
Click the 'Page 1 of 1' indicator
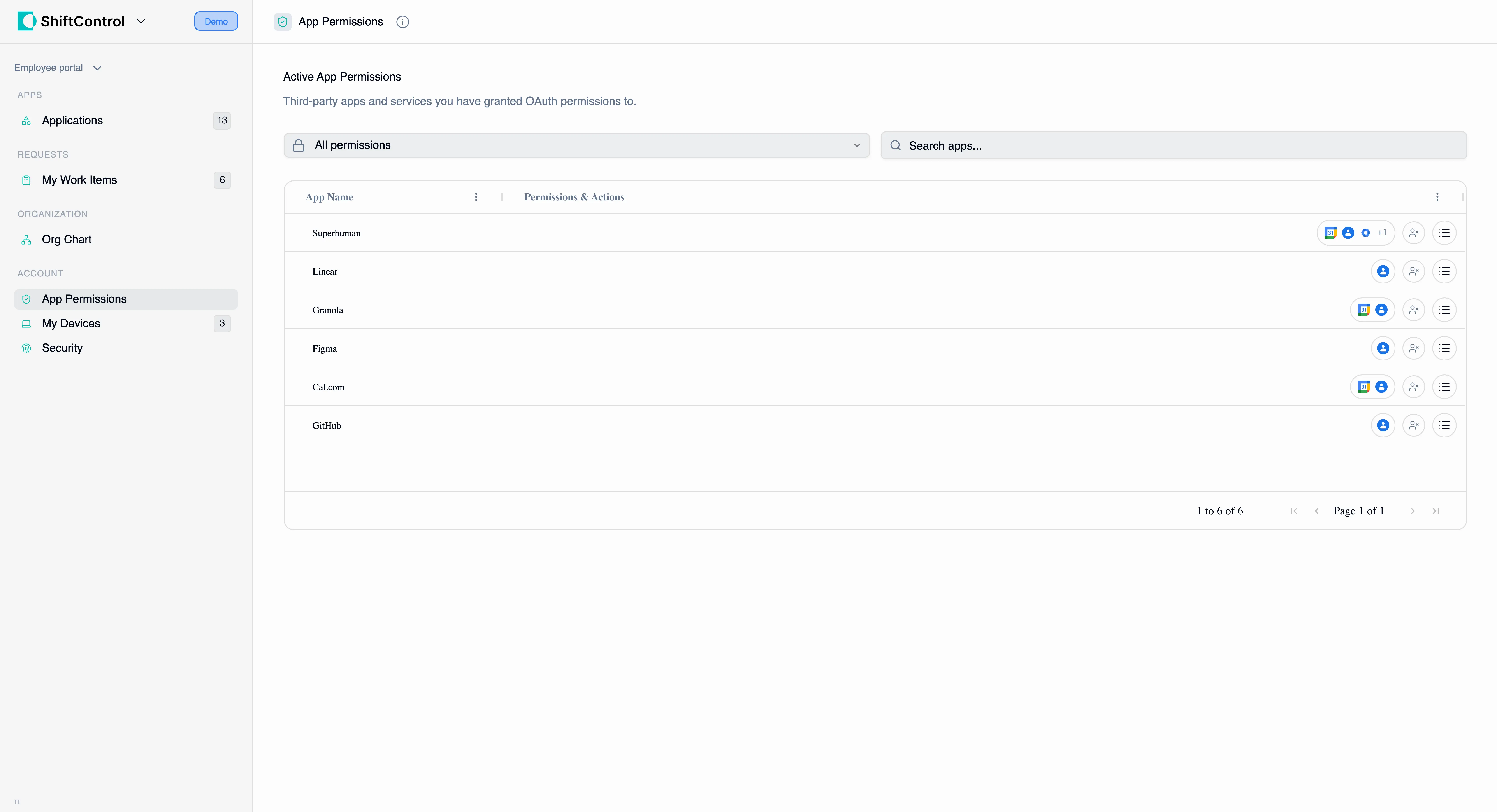pyautogui.click(x=1359, y=511)
